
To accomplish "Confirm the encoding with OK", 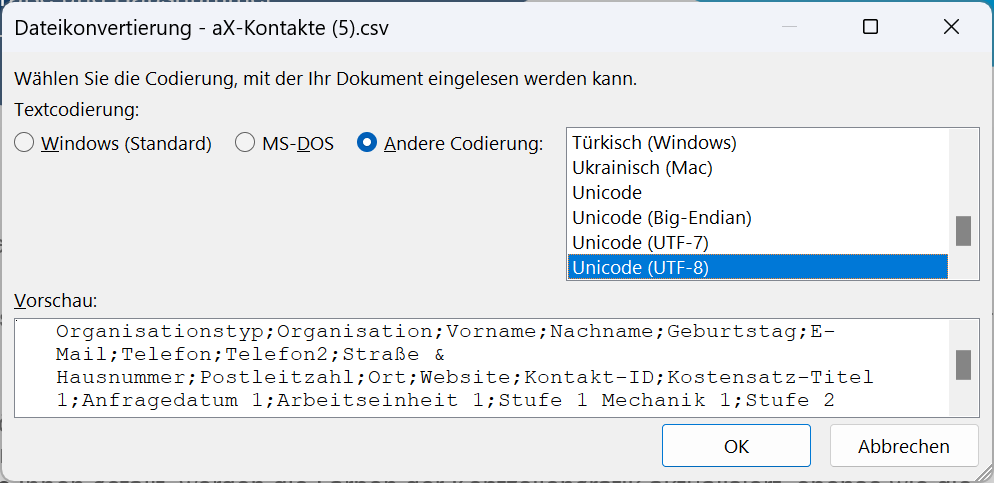I will point(736,446).
